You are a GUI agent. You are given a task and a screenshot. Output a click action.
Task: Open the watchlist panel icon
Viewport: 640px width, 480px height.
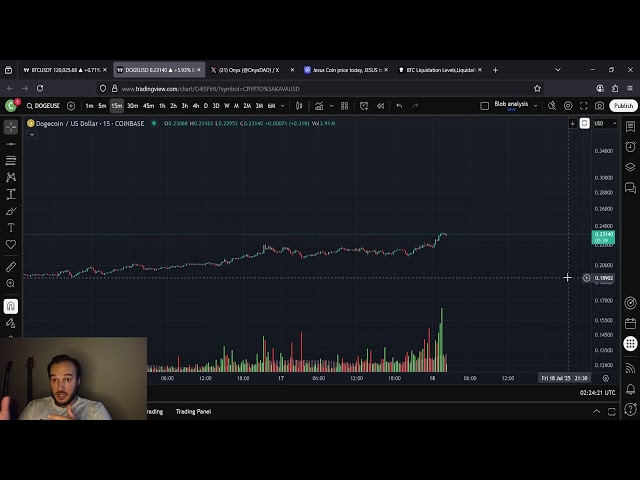click(630, 127)
